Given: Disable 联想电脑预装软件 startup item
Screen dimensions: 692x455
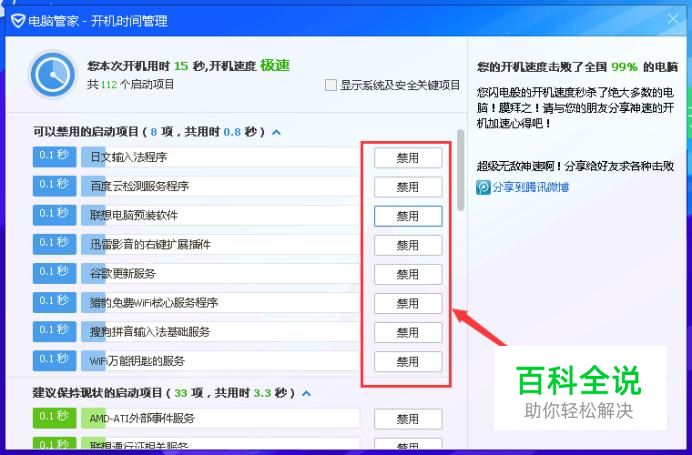Looking at the screenshot, I should (x=408, y=216).
